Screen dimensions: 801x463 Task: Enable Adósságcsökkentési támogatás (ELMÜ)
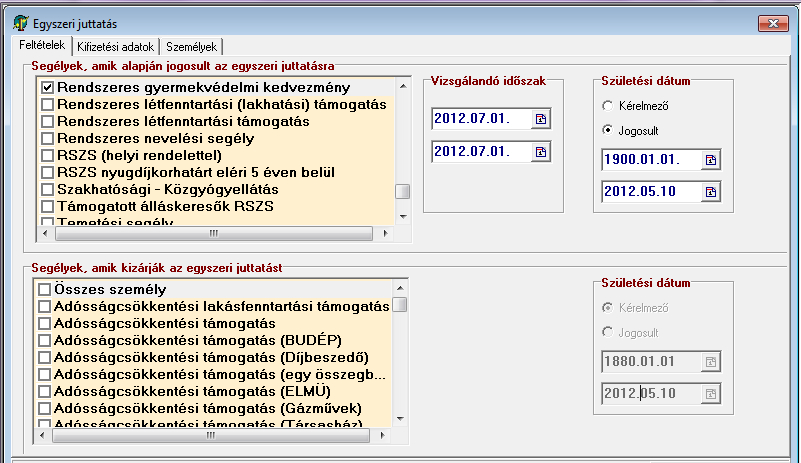(x=44, y=391)
